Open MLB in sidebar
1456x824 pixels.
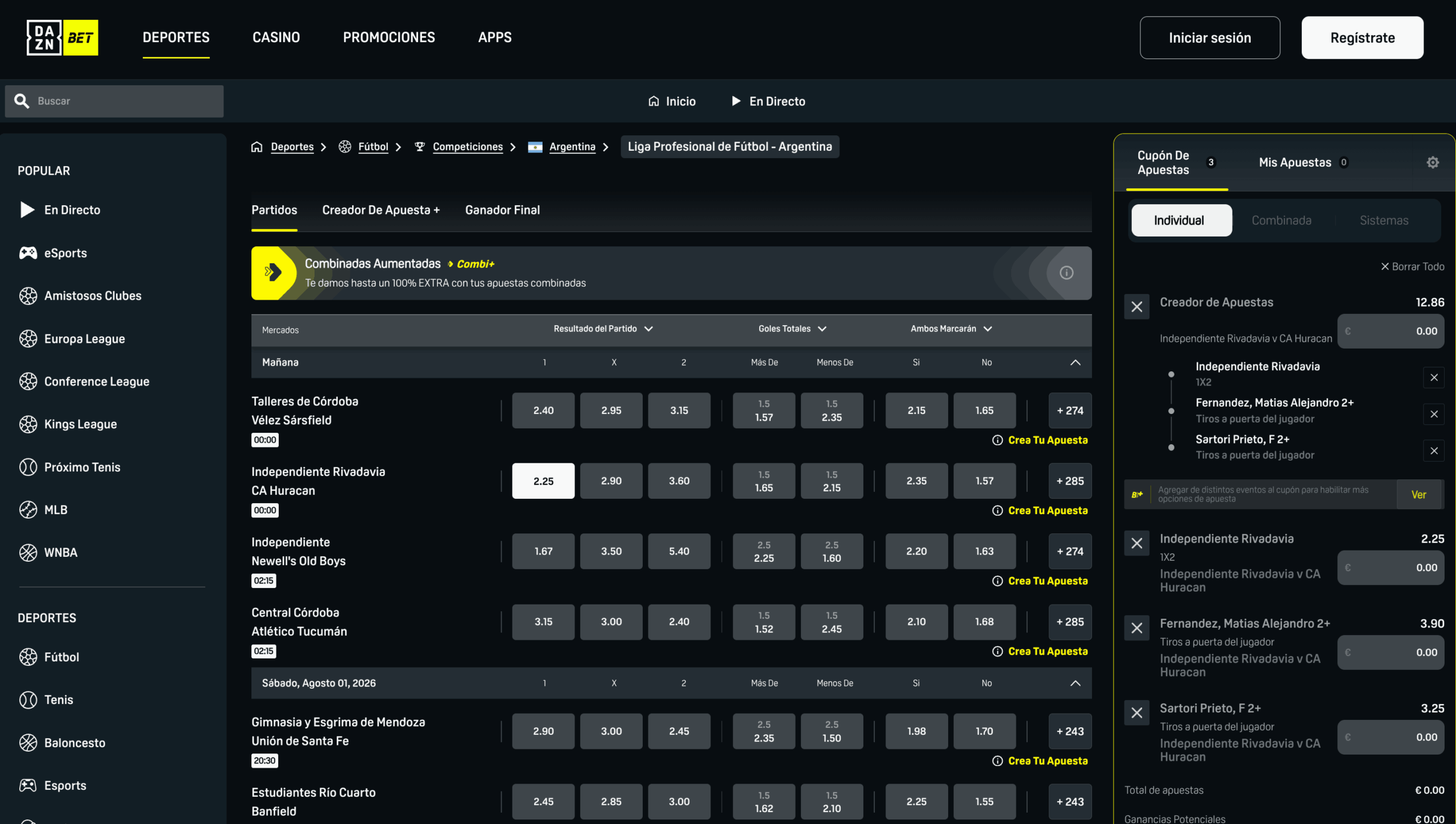(x=43, y=510)
